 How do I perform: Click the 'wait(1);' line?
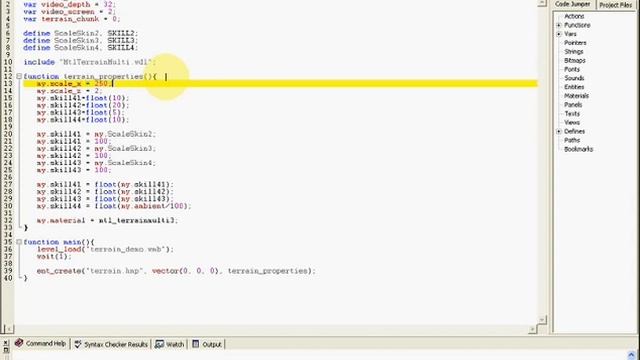click(x=54, y=257)
